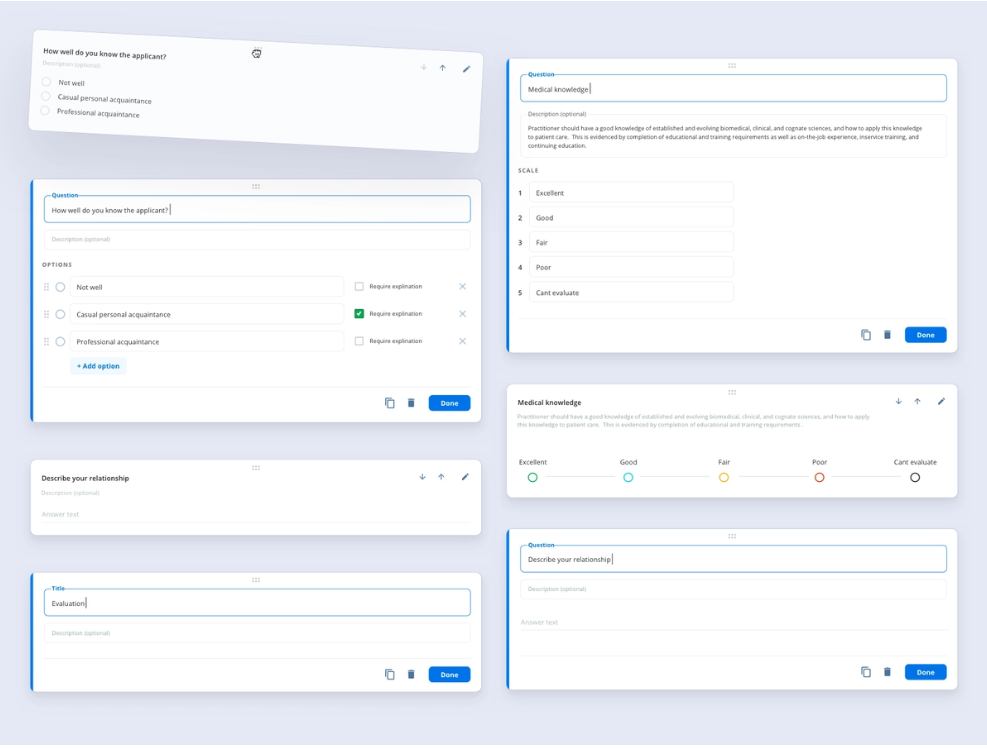This screenshot has height=749, width=987.
Task: Click '+ Add option' button
Action: [98, 366]
